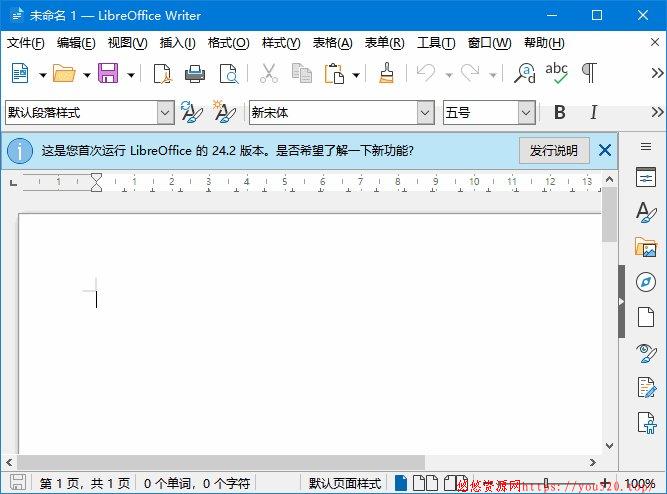The height and width of the screenshot is (494, 667).
Task: Expand Undo history dropdown arrow
Action: coord(449,75)
